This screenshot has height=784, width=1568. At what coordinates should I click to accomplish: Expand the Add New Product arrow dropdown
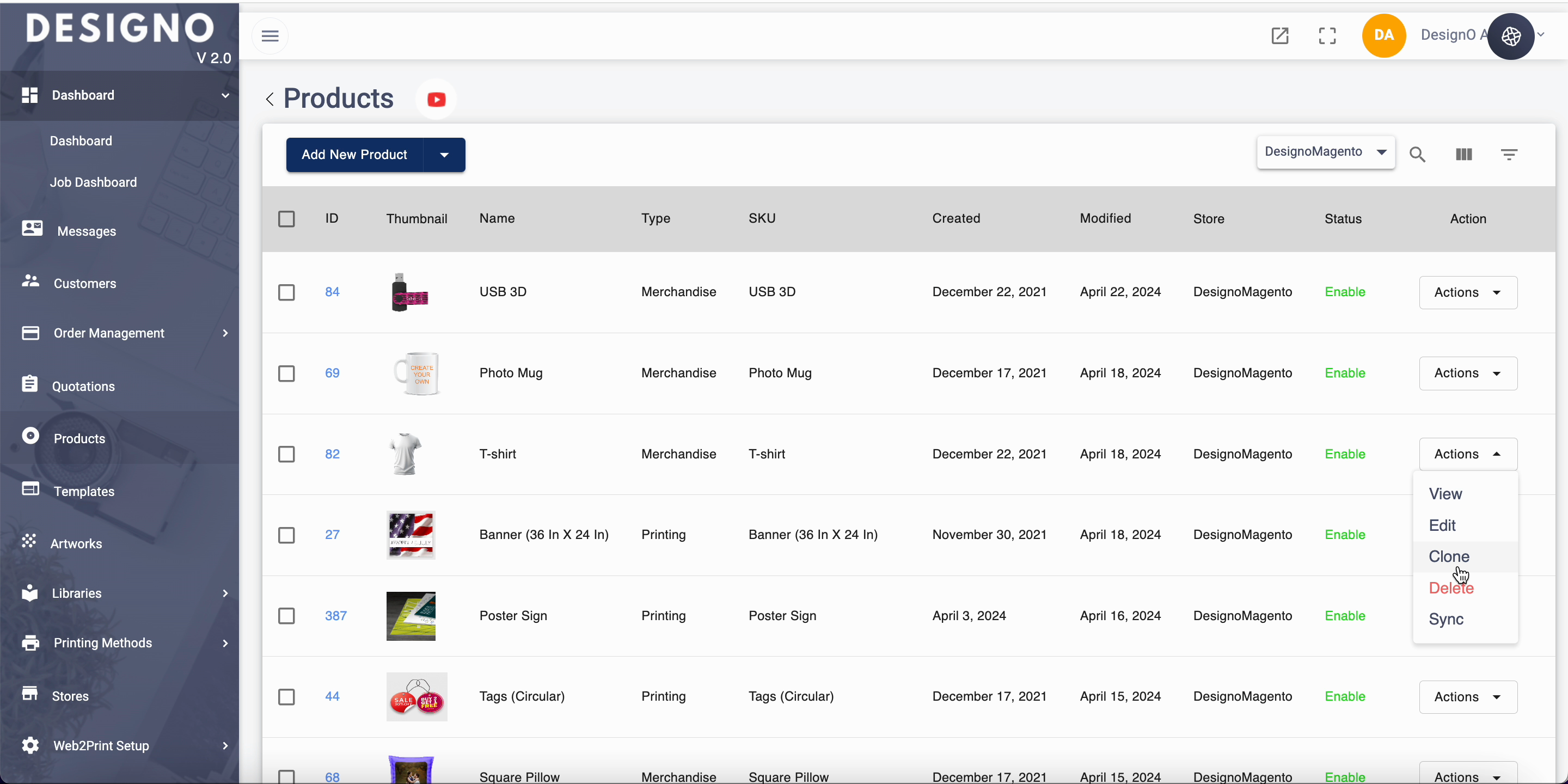tap(444, 155)
